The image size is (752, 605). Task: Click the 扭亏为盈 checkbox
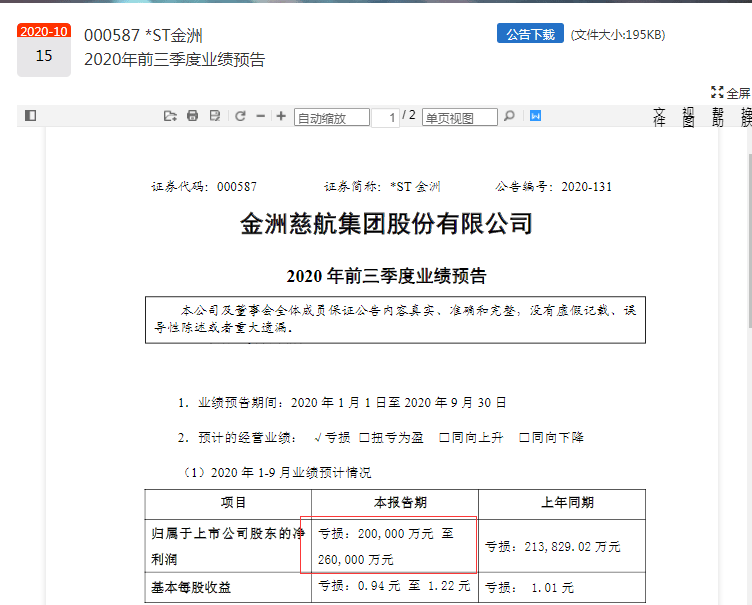click(364, 438)
